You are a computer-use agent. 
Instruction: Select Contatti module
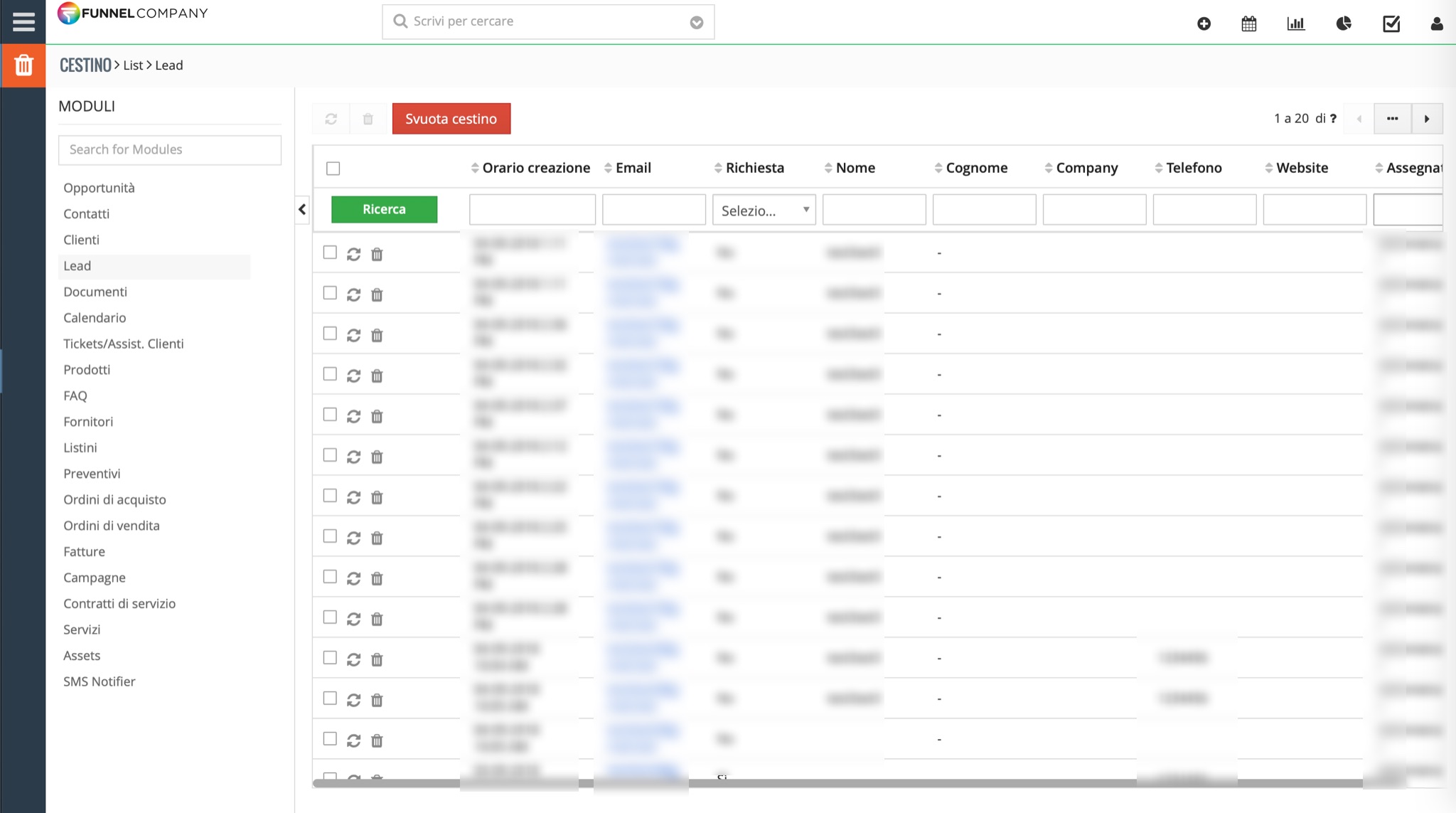tap(86, 214)
